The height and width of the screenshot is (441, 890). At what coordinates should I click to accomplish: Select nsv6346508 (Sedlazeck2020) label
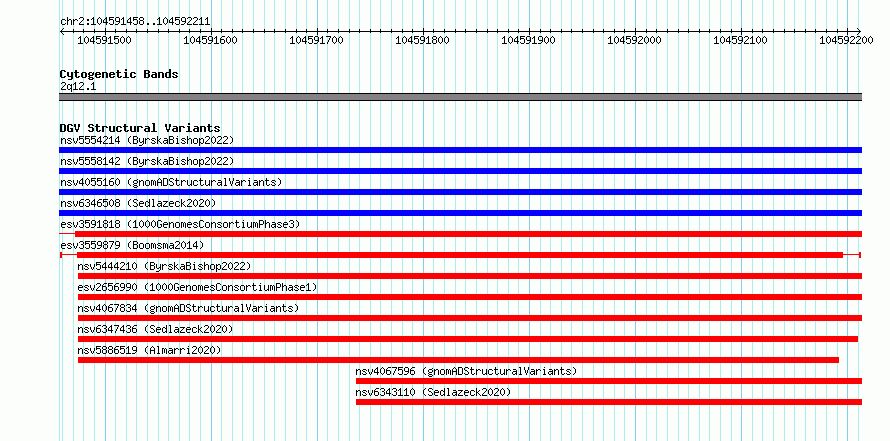click(138, 203)
